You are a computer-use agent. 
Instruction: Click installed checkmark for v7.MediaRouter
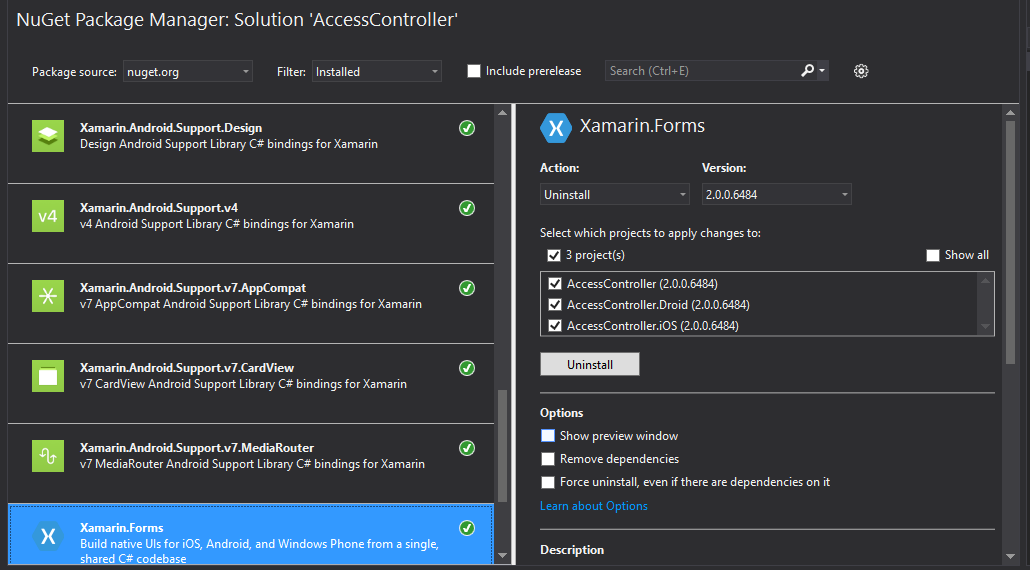466,449
